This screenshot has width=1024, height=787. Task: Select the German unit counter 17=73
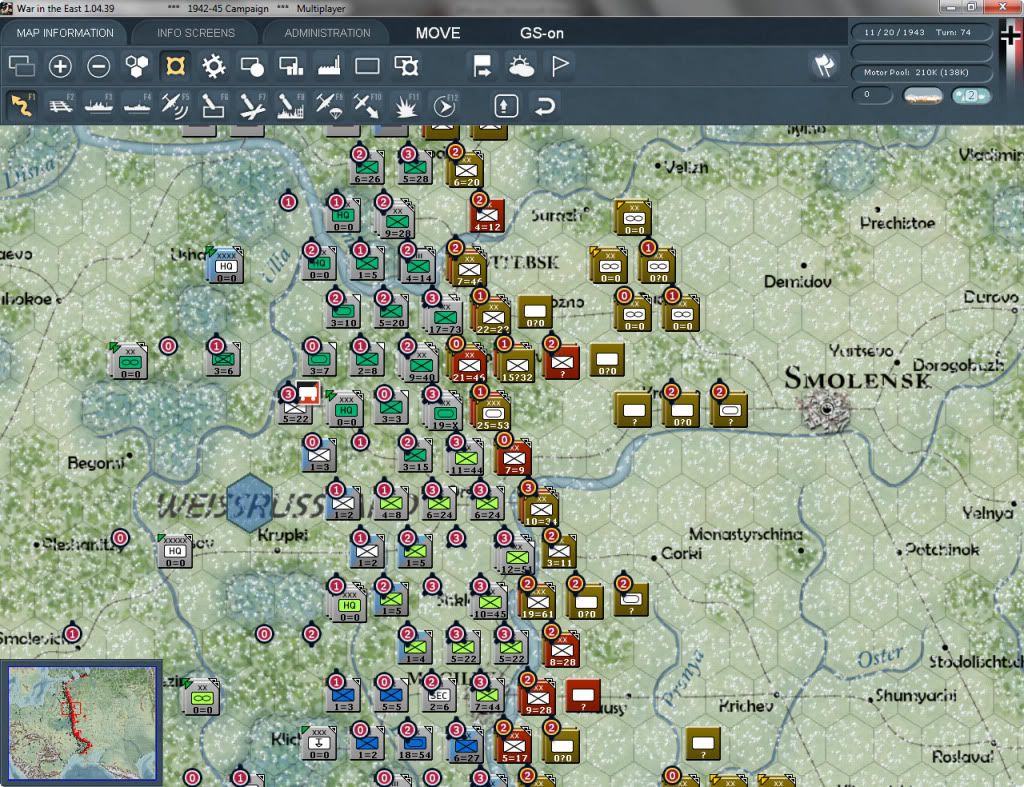[x=445, y=317]
